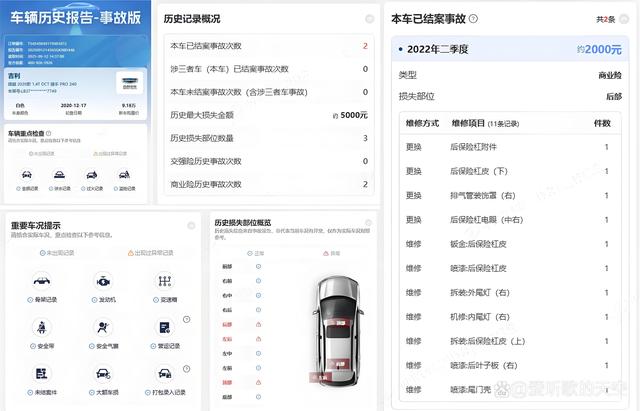Click the 共2条 record count
The height and width of the screenshot is (411, 640).
(606, 19)
